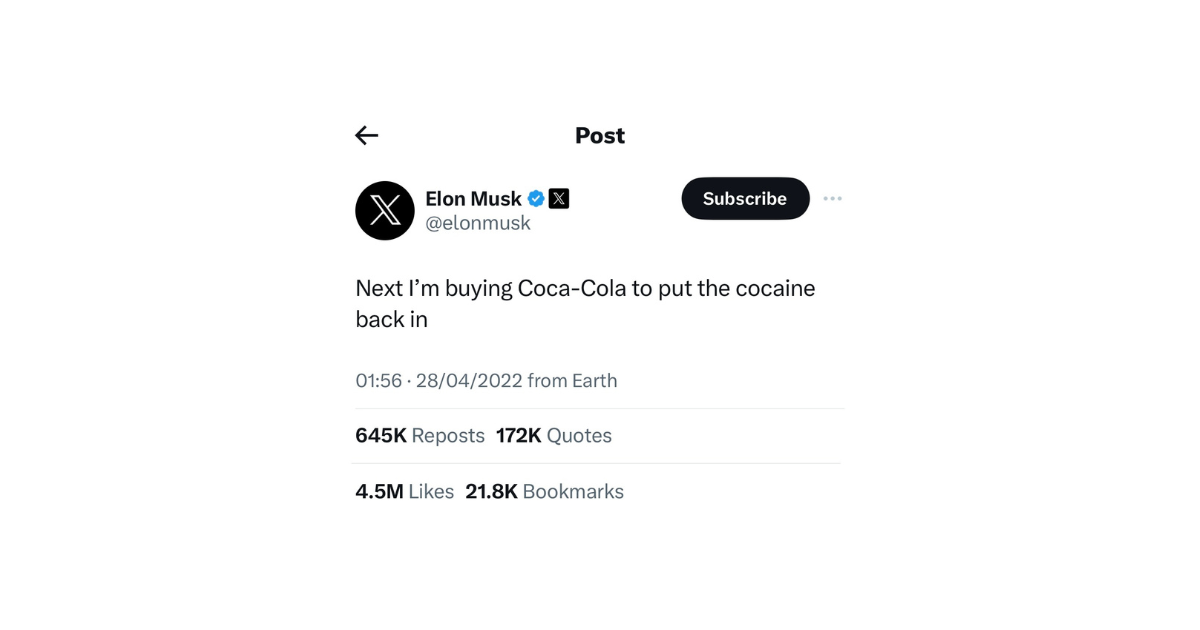Click the word "Coca-Cola" in the post
Screen dimensions: 1200x630
[x=570, y=289]
